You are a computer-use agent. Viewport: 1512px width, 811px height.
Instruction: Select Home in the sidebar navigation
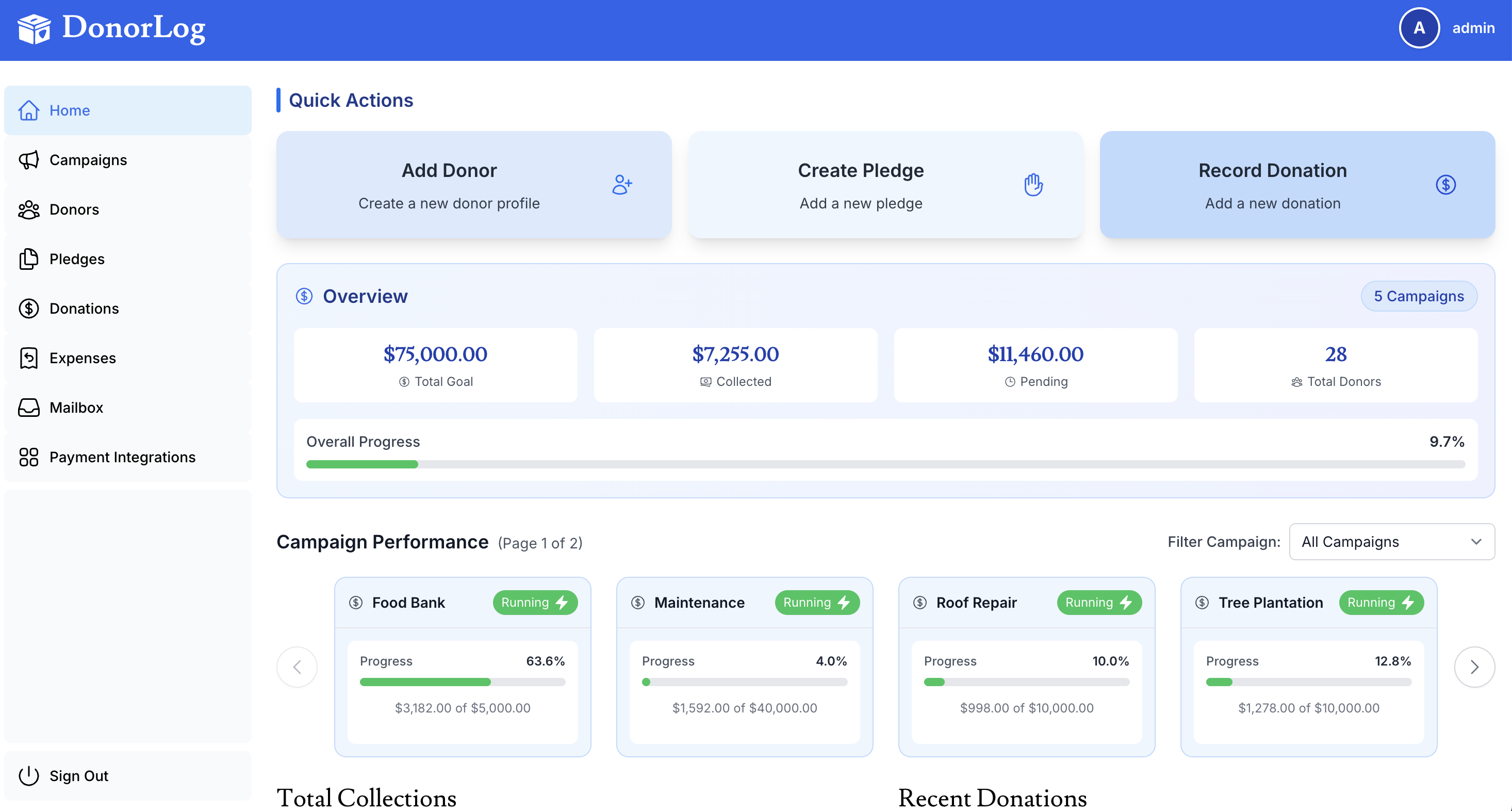point(69,110)
